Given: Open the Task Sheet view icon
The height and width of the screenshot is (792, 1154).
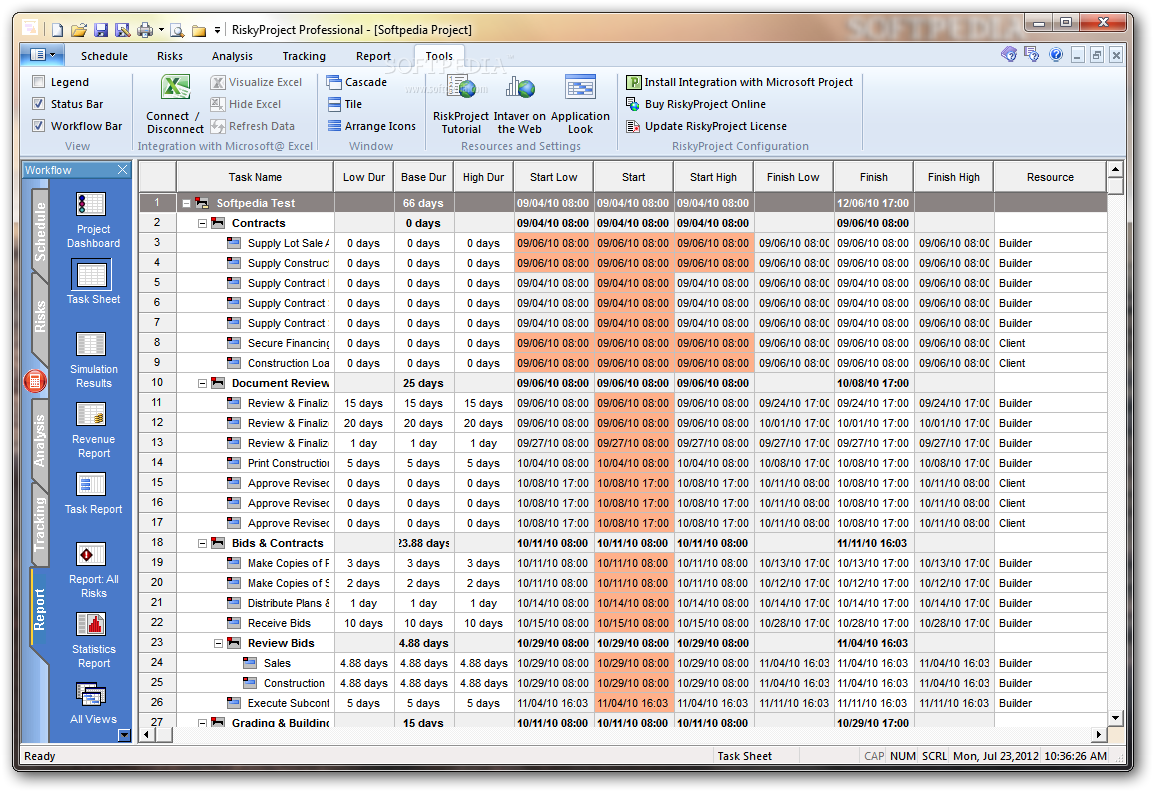Looking at the screenshot, I should [92, 275].
